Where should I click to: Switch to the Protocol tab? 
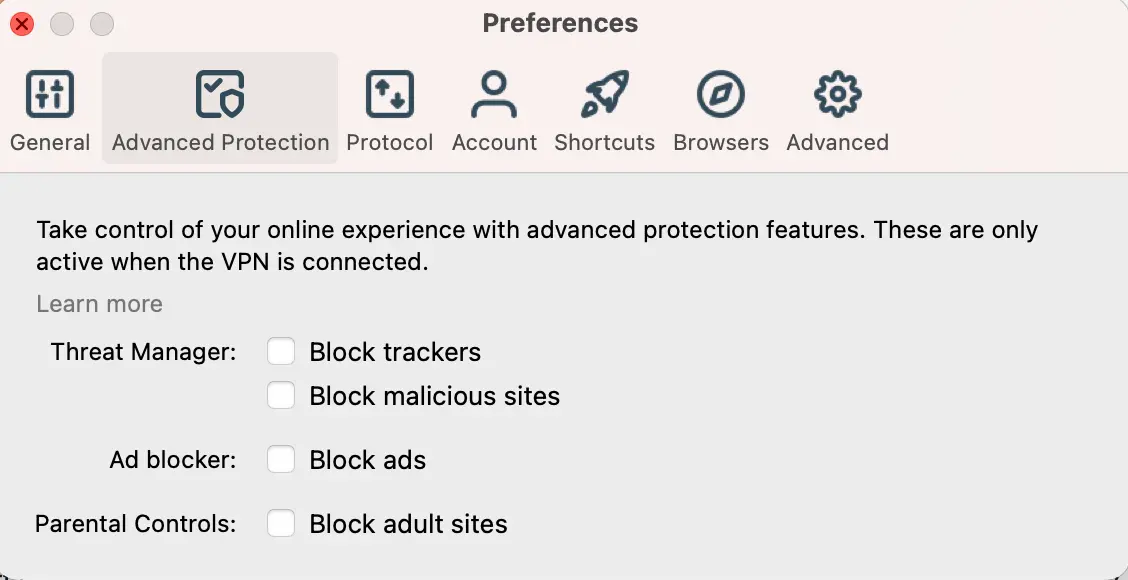click(x=389, y=110)
